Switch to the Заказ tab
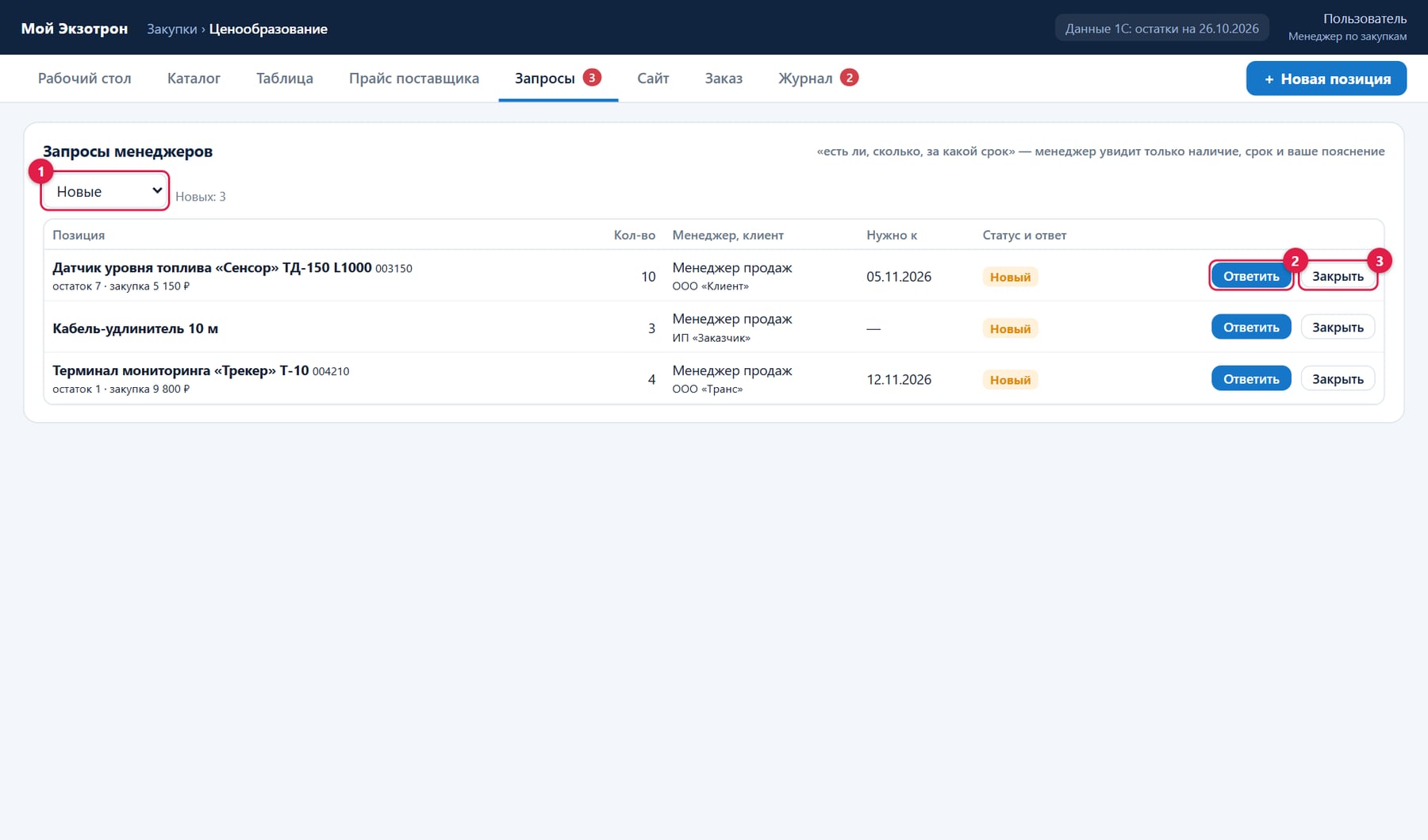 click(x=724, y=79)
